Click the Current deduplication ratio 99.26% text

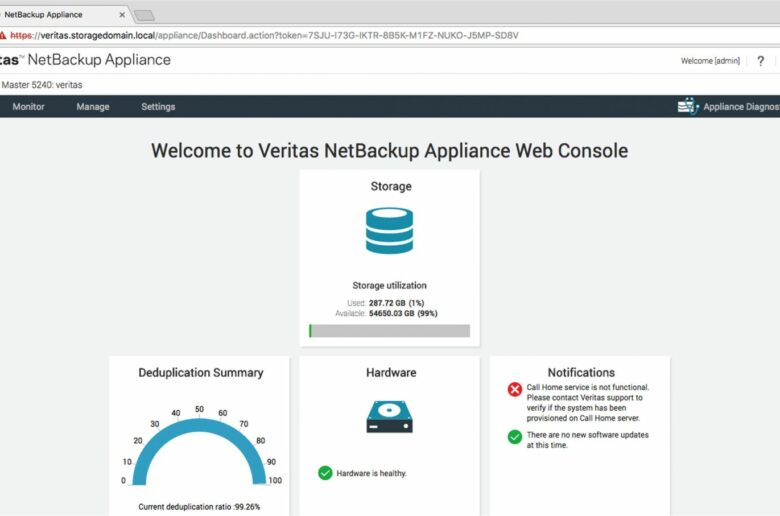pyautogui.click(x=199, y=507)
